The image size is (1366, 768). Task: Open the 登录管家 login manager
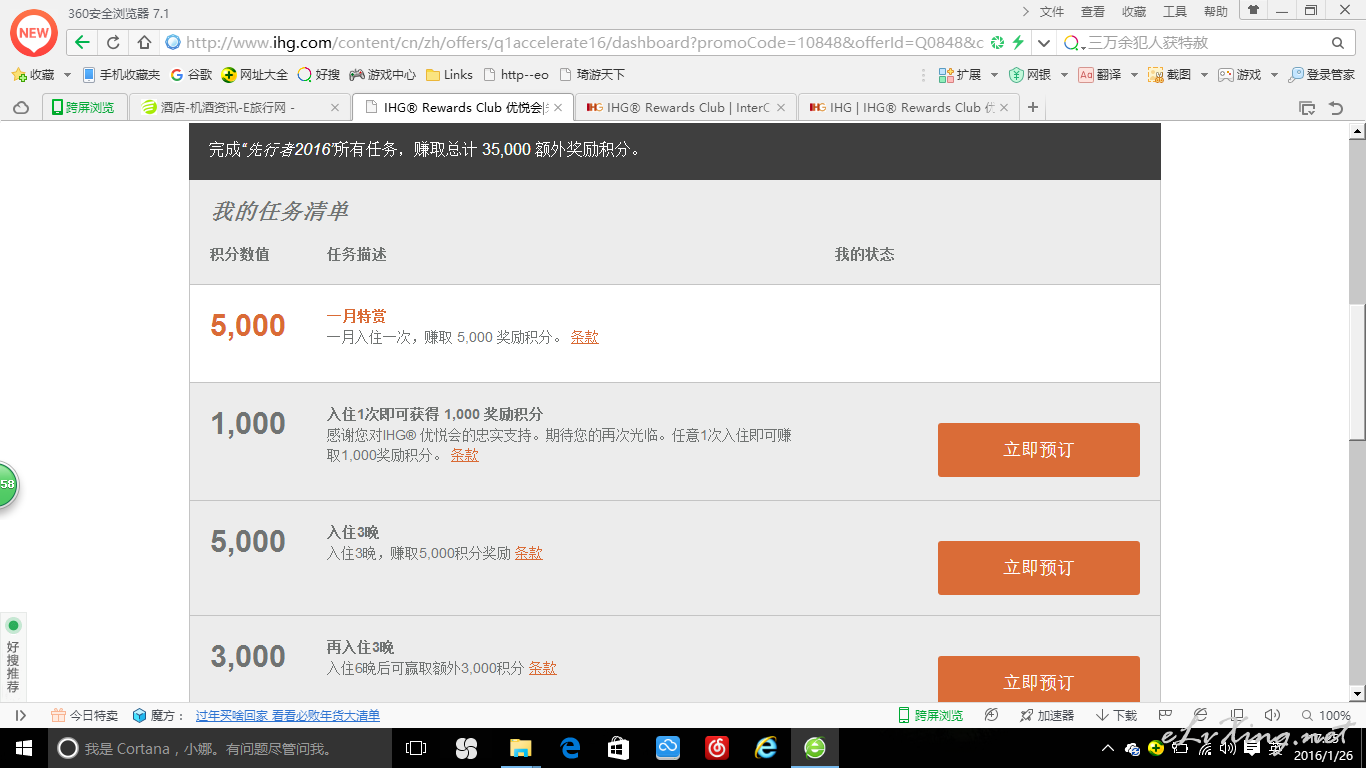[1322, 75]
